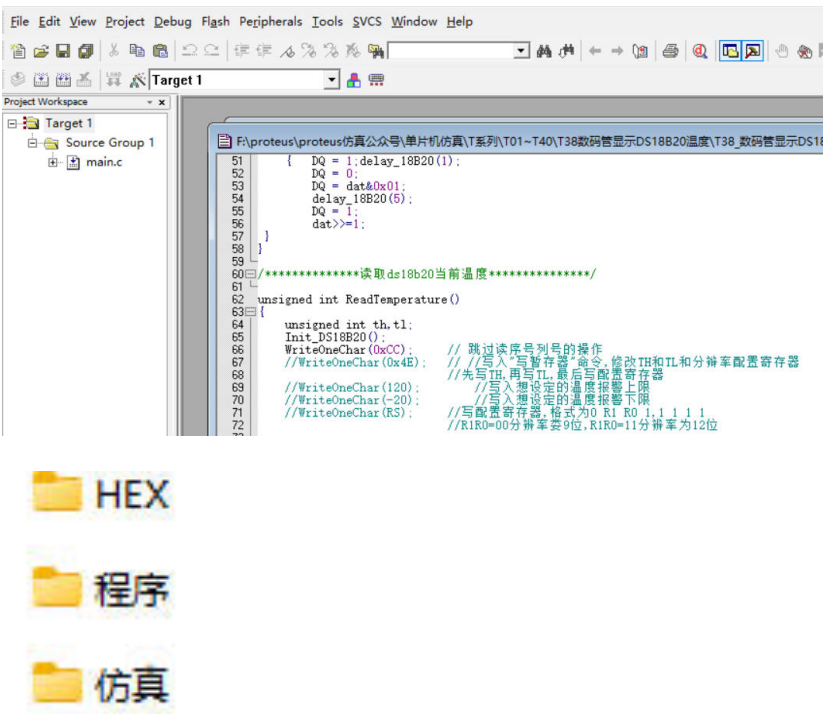Open the Window menu
This screenshot has height=714, width=829.
tap(414, 22)
